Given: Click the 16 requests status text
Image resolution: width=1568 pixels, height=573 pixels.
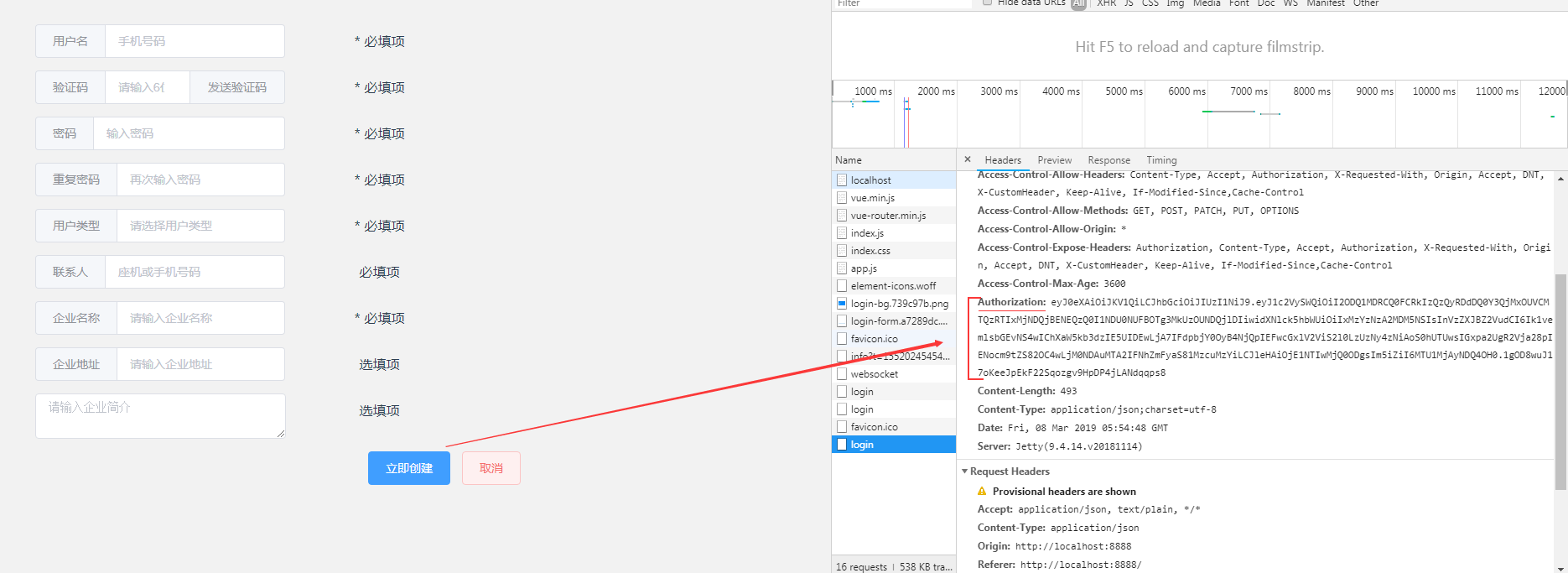Looking at the screenshot, I should tap(861, 567).
